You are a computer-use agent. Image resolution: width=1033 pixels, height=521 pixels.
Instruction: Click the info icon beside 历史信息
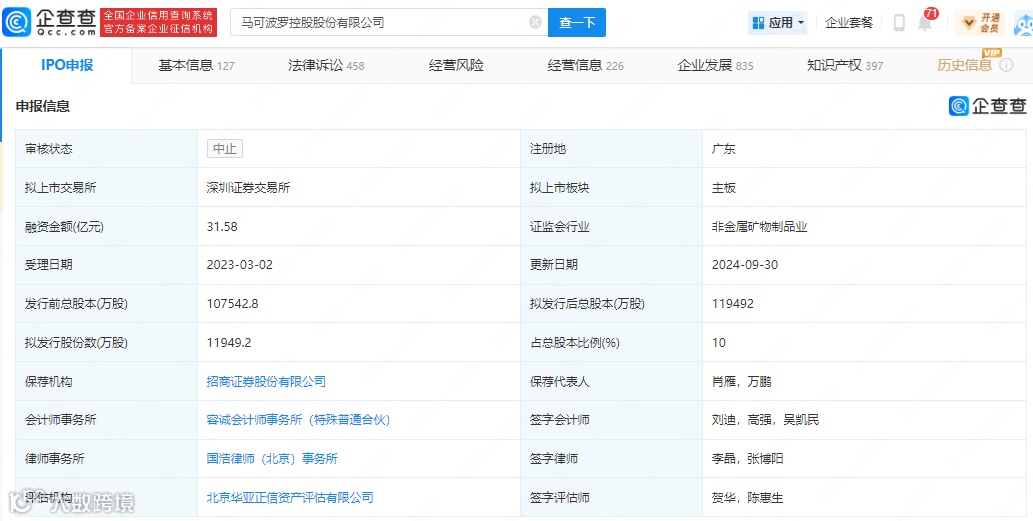(x=1006, y=65)
